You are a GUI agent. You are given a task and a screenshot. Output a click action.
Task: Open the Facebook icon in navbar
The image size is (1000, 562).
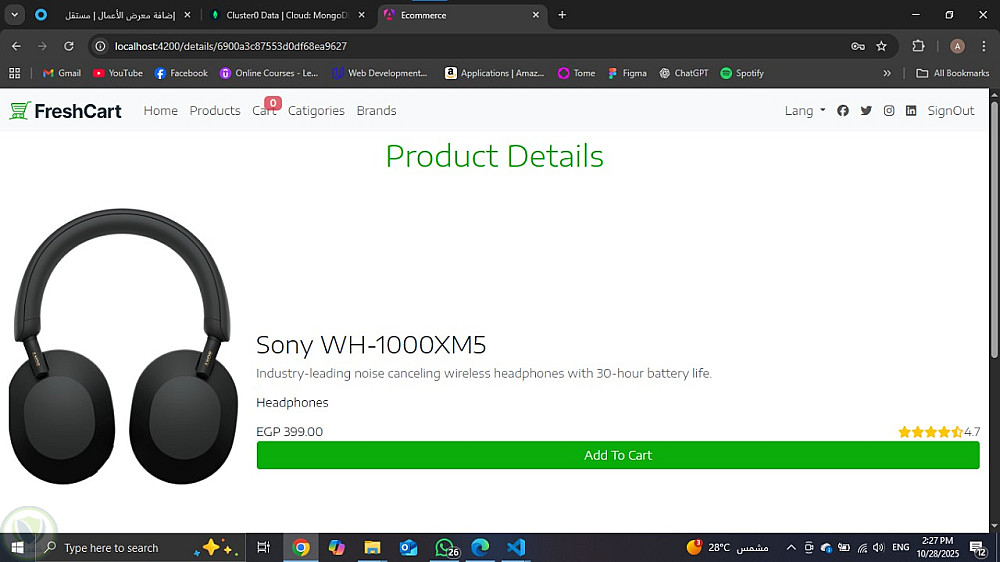tap(842, 110)
